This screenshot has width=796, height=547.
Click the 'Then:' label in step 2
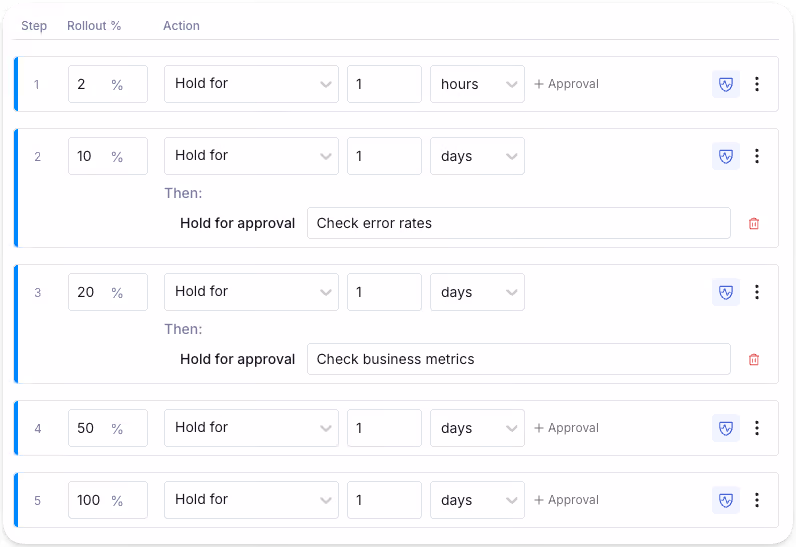coord(183,193)
